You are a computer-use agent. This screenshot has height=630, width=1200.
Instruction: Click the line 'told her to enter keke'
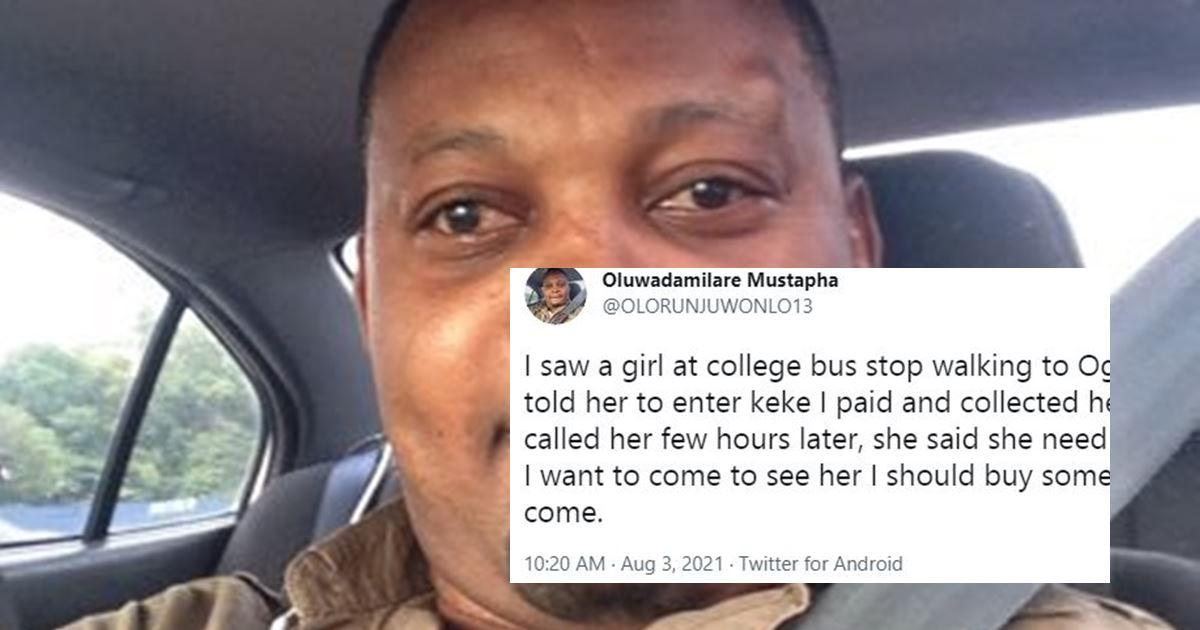817,403
